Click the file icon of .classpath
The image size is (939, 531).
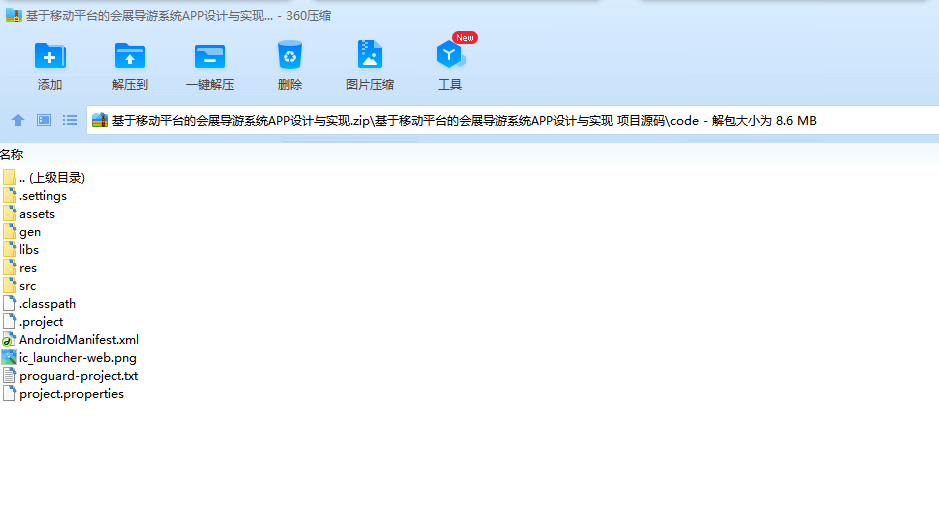click(9, 304)
